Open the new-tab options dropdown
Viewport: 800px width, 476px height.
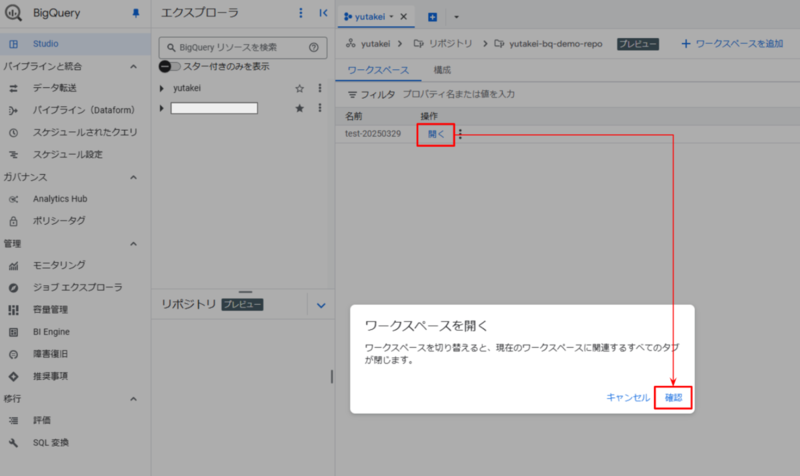456,17
